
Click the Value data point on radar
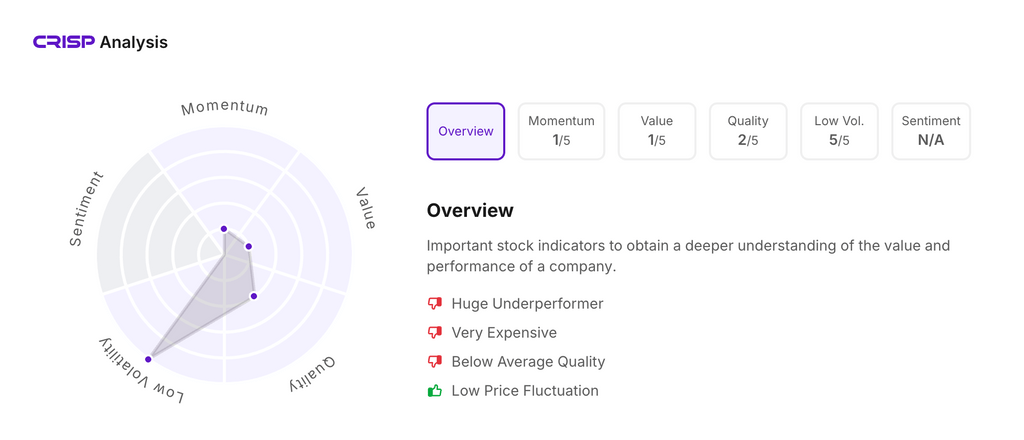248,246
